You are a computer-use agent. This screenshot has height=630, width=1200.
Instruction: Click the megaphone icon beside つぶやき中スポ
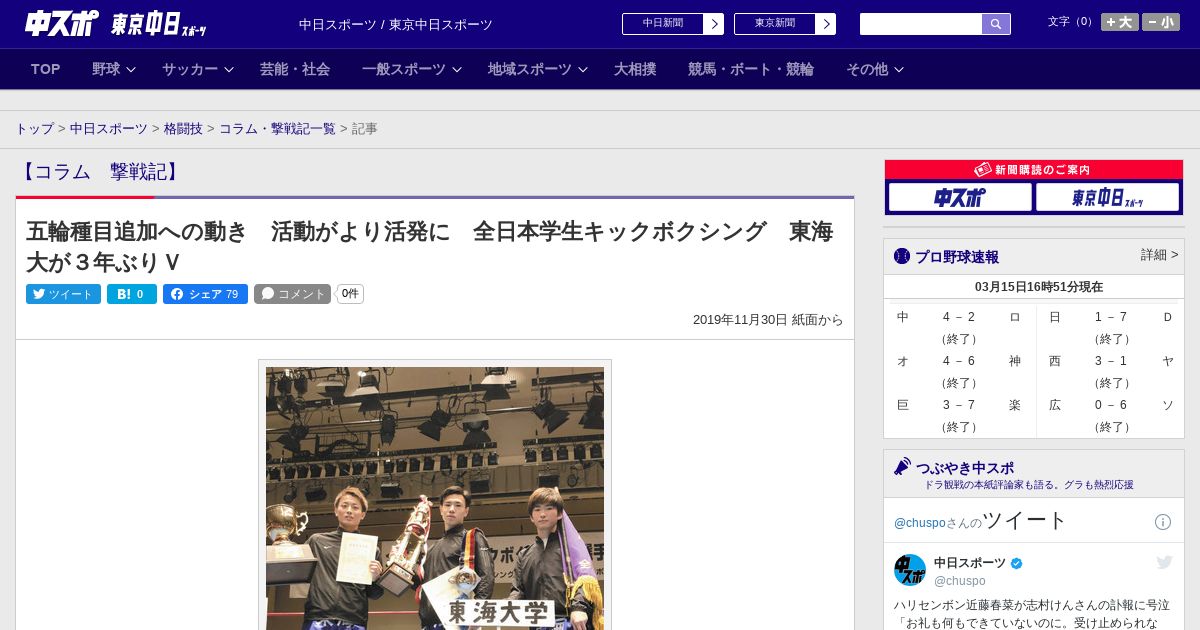point(902,467)
